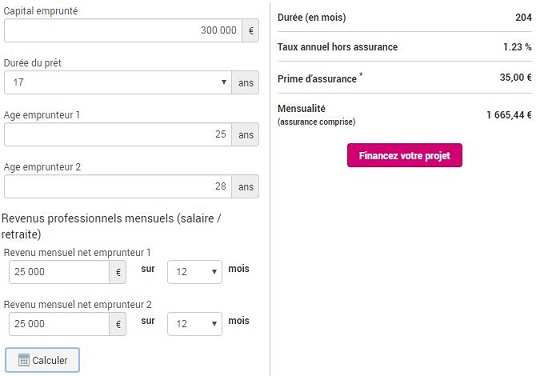Viewport: 536px width, 376px height.
Task: Select the Revenu mensuel net emprunteur 2 input
Action: tap(59, 324)
